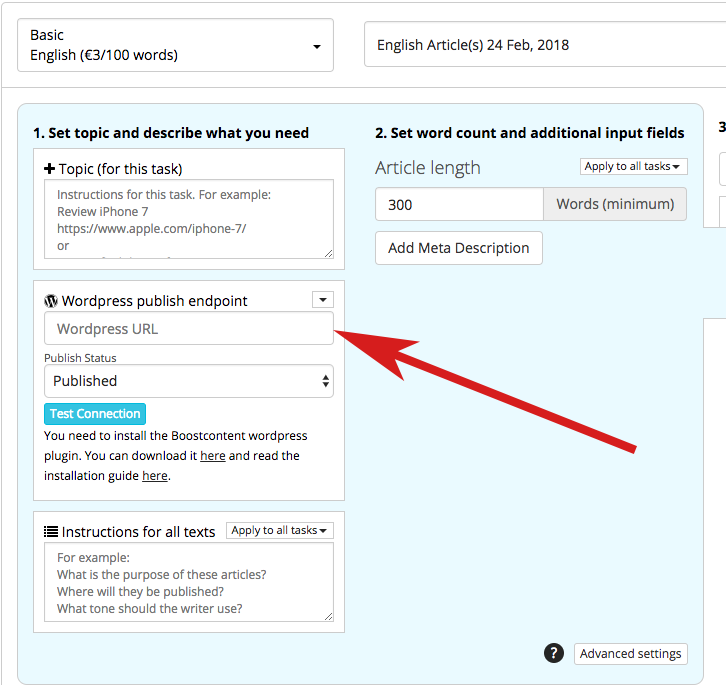Open Apply to all tasks beside Article length
Screen dimensions: 726x685
click(x=633, y=166)
